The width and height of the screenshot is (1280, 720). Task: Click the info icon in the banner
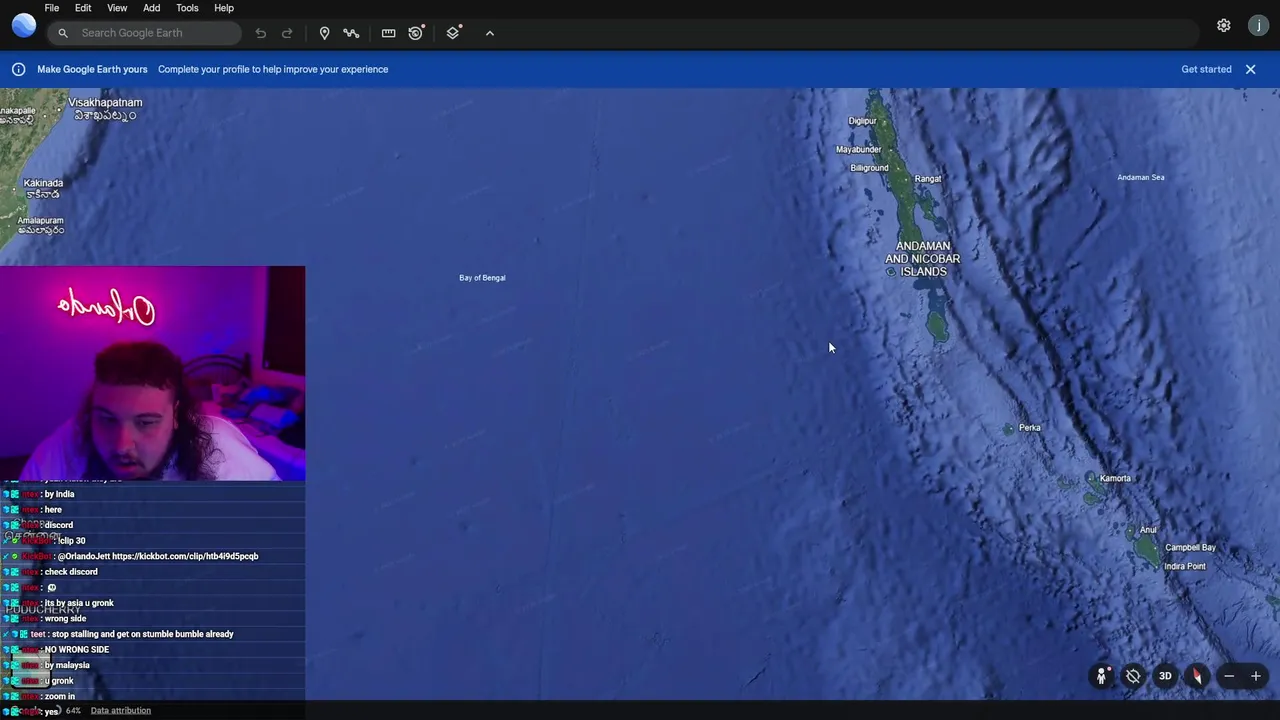pyautogui.click(x=18, y=69)
